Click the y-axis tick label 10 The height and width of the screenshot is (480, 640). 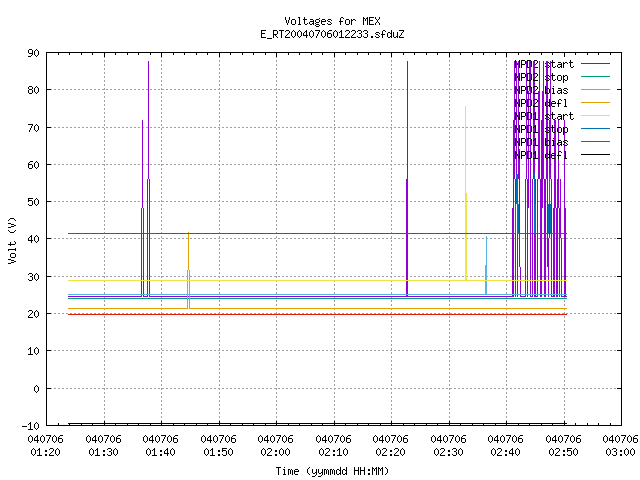coord(33,351)
